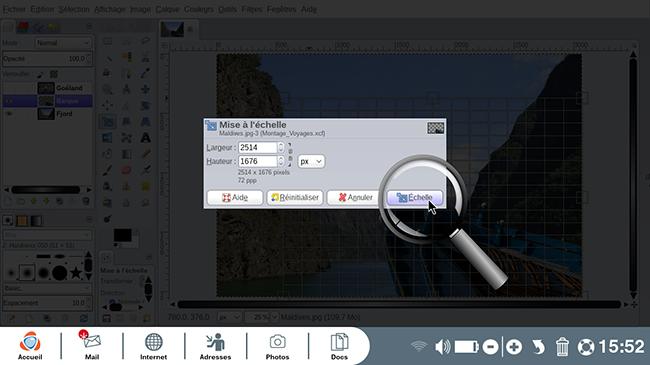
Task: Select the Ellipse Select tool
Action: [126, 41]
